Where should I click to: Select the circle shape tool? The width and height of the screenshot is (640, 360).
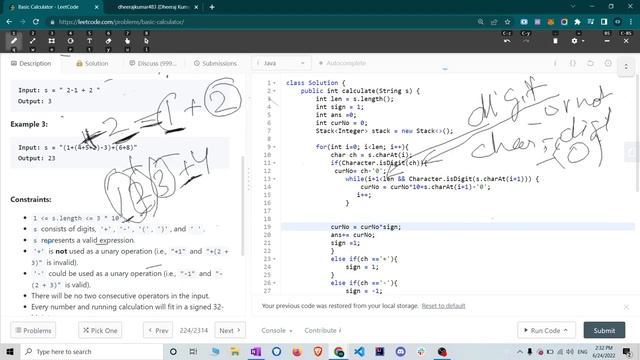click(x=70, y=41)
